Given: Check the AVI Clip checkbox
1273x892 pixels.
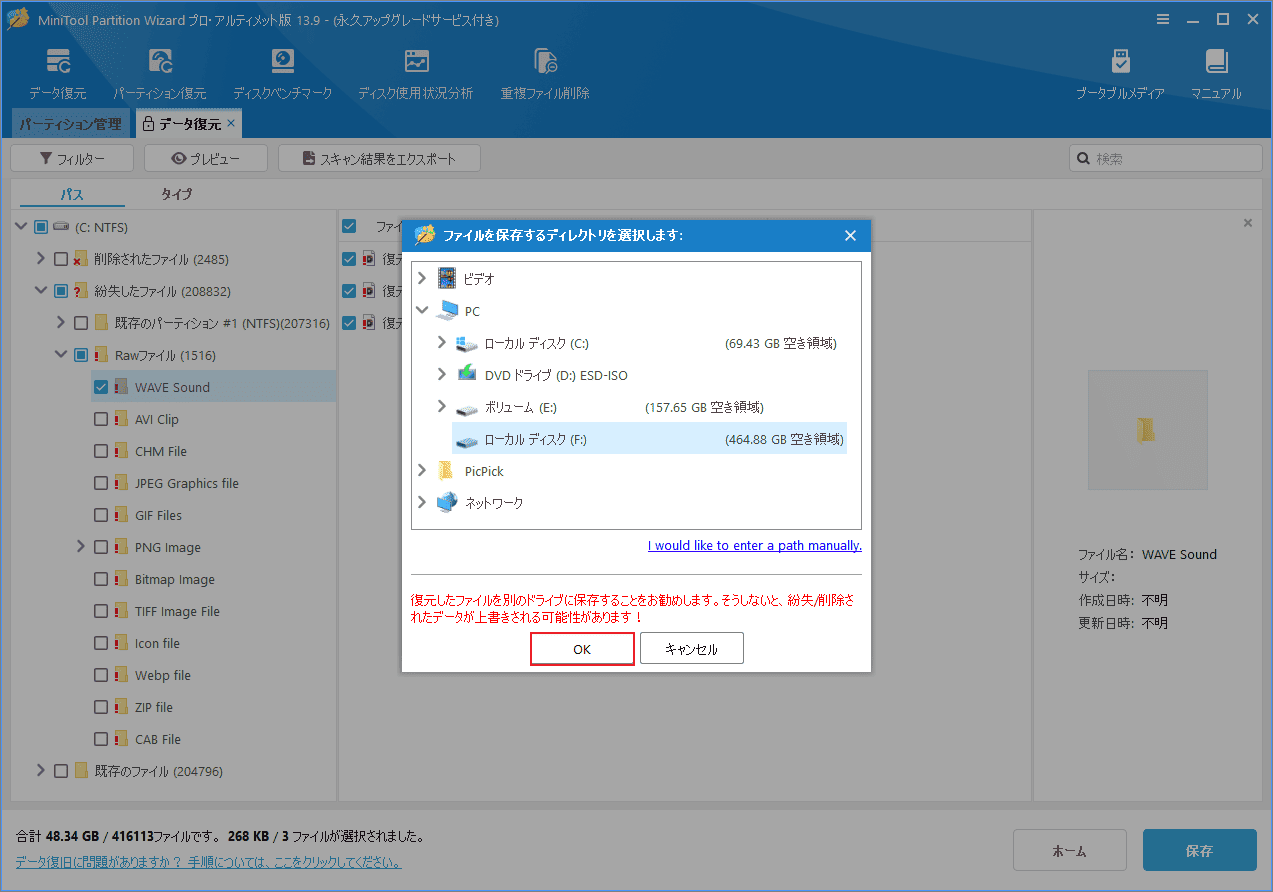Looking at the screenshot, I should (x=101, y=419).
